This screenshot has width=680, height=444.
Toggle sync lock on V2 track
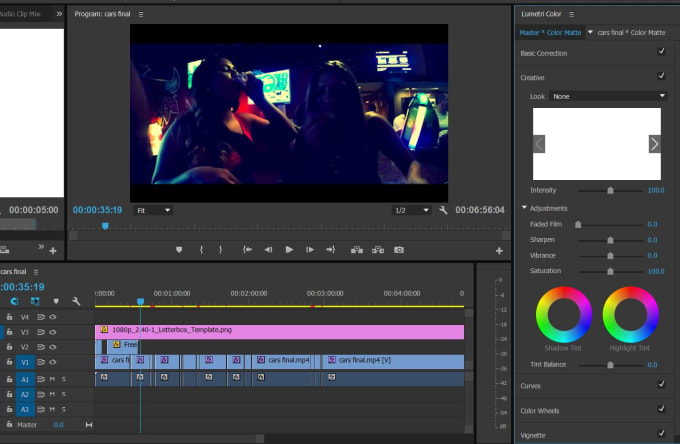[41, 347]
